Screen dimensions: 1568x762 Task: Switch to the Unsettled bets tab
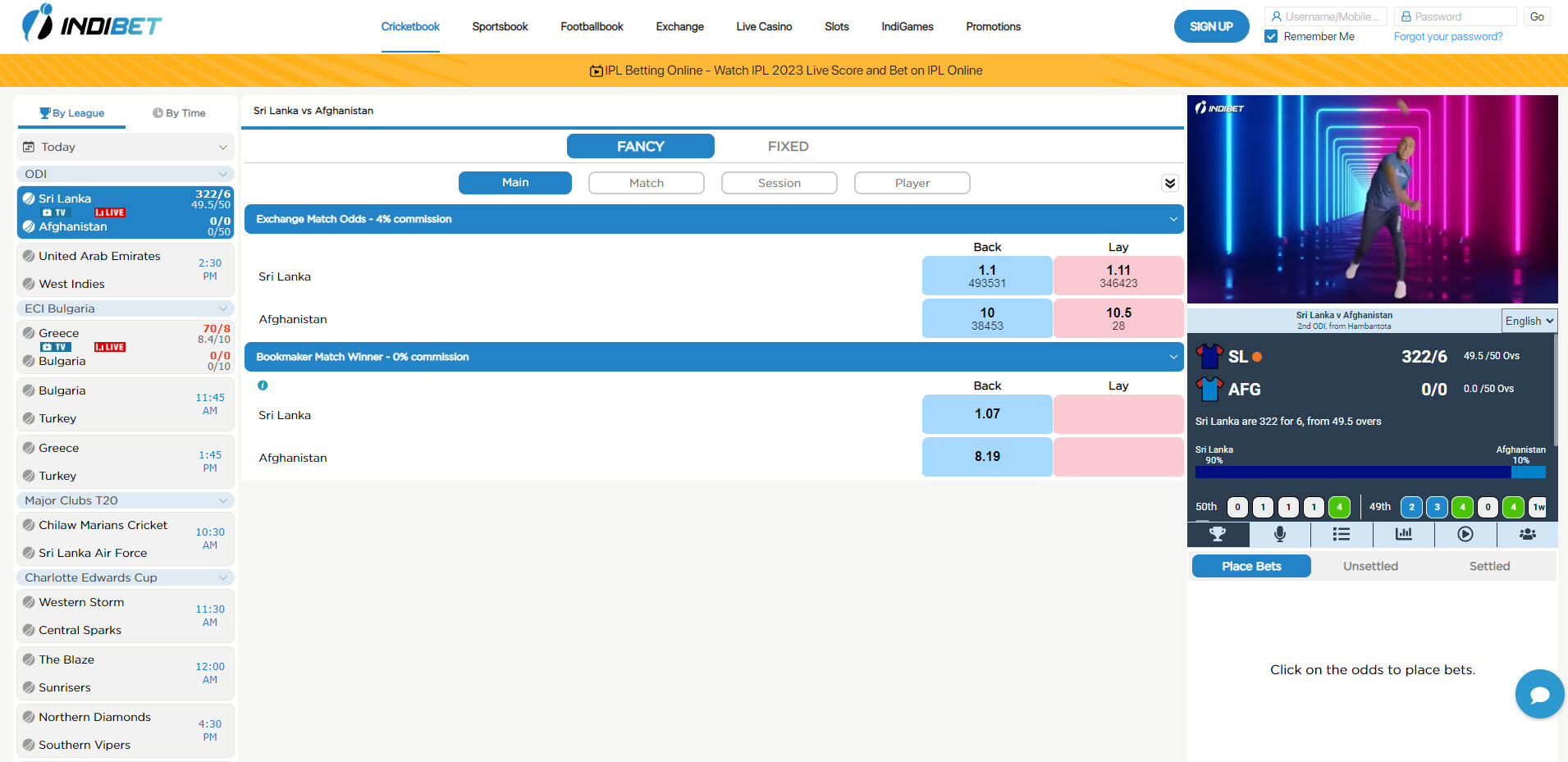1370,566
